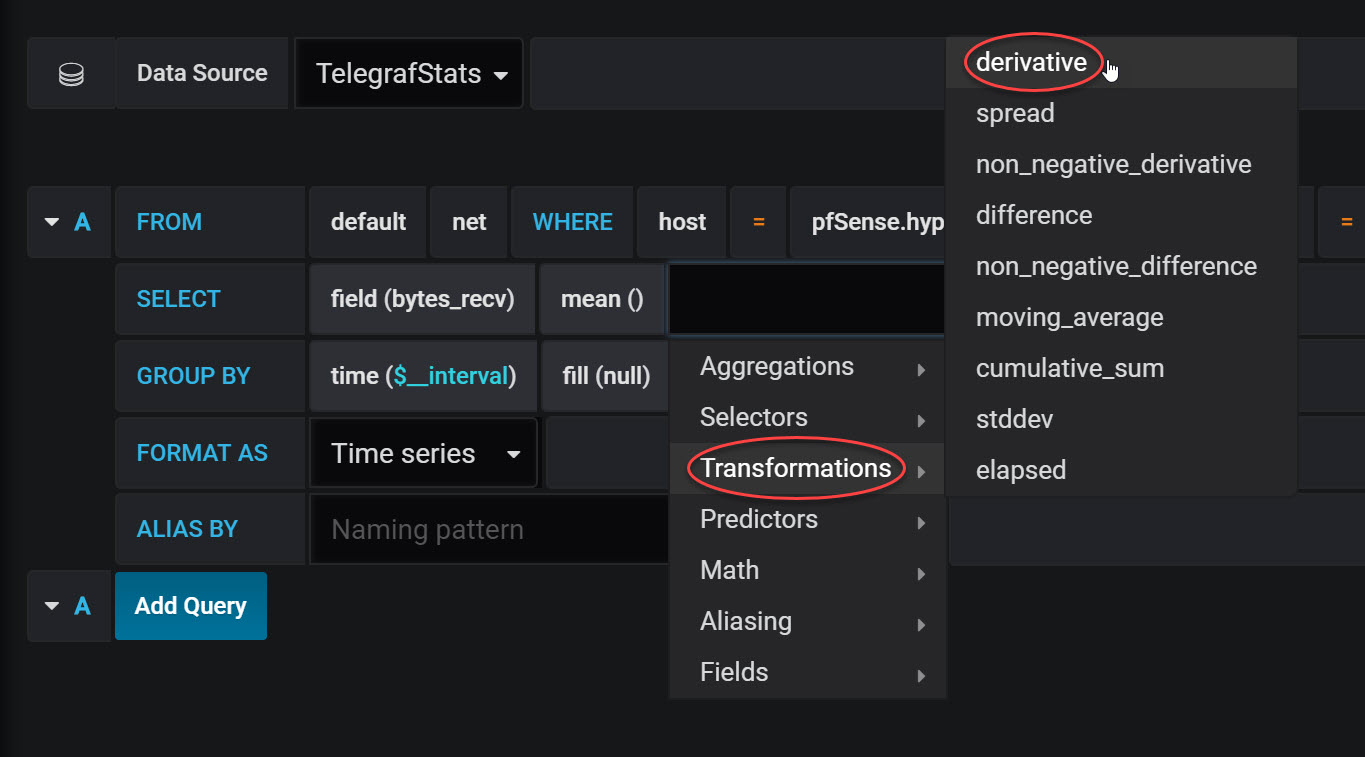Click the field (bytes_recv) segment
Screen dimensions: 1365x757
click(x=422, y=299)
